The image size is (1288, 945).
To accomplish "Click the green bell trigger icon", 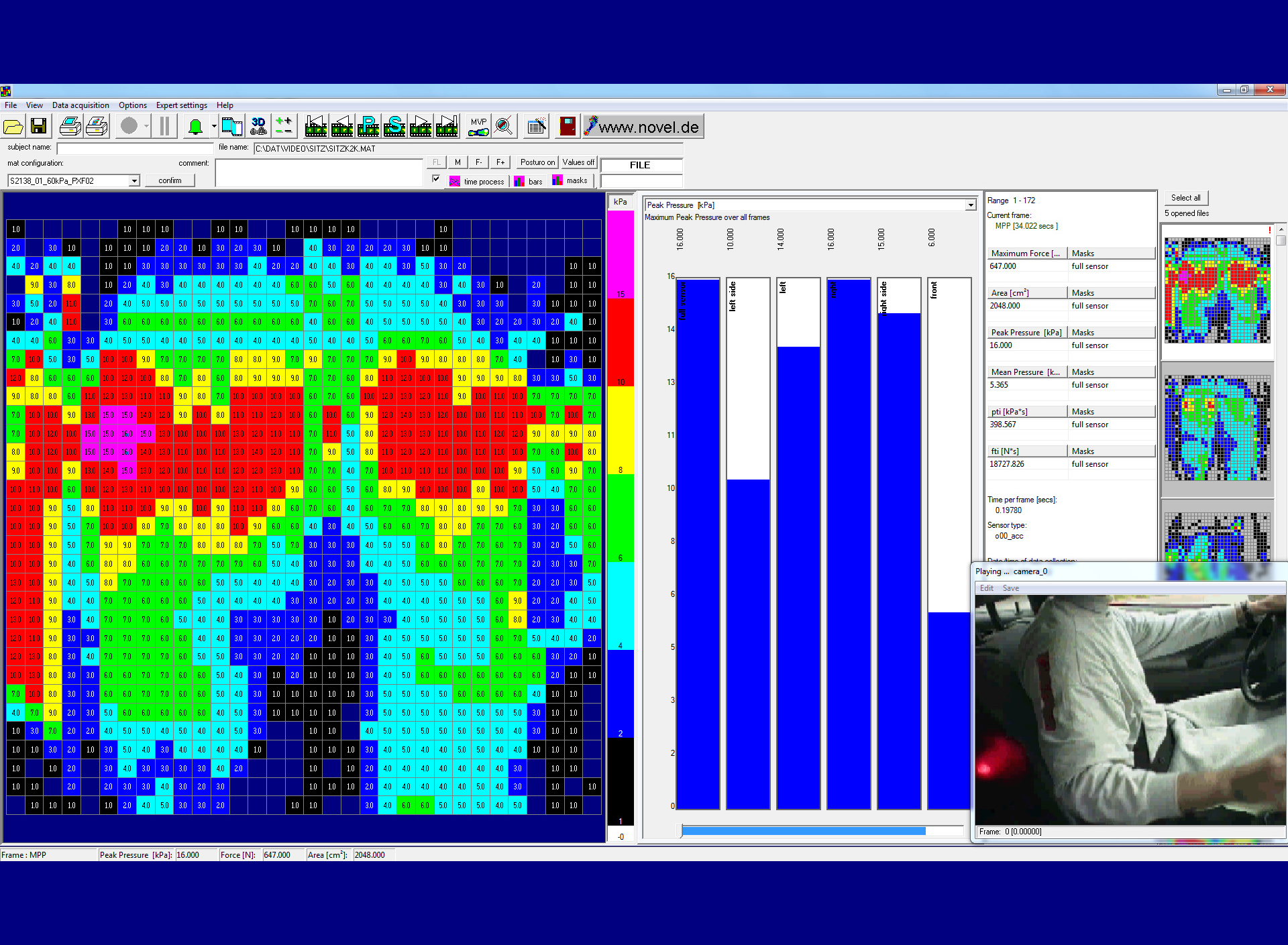I will coord(195,127).
